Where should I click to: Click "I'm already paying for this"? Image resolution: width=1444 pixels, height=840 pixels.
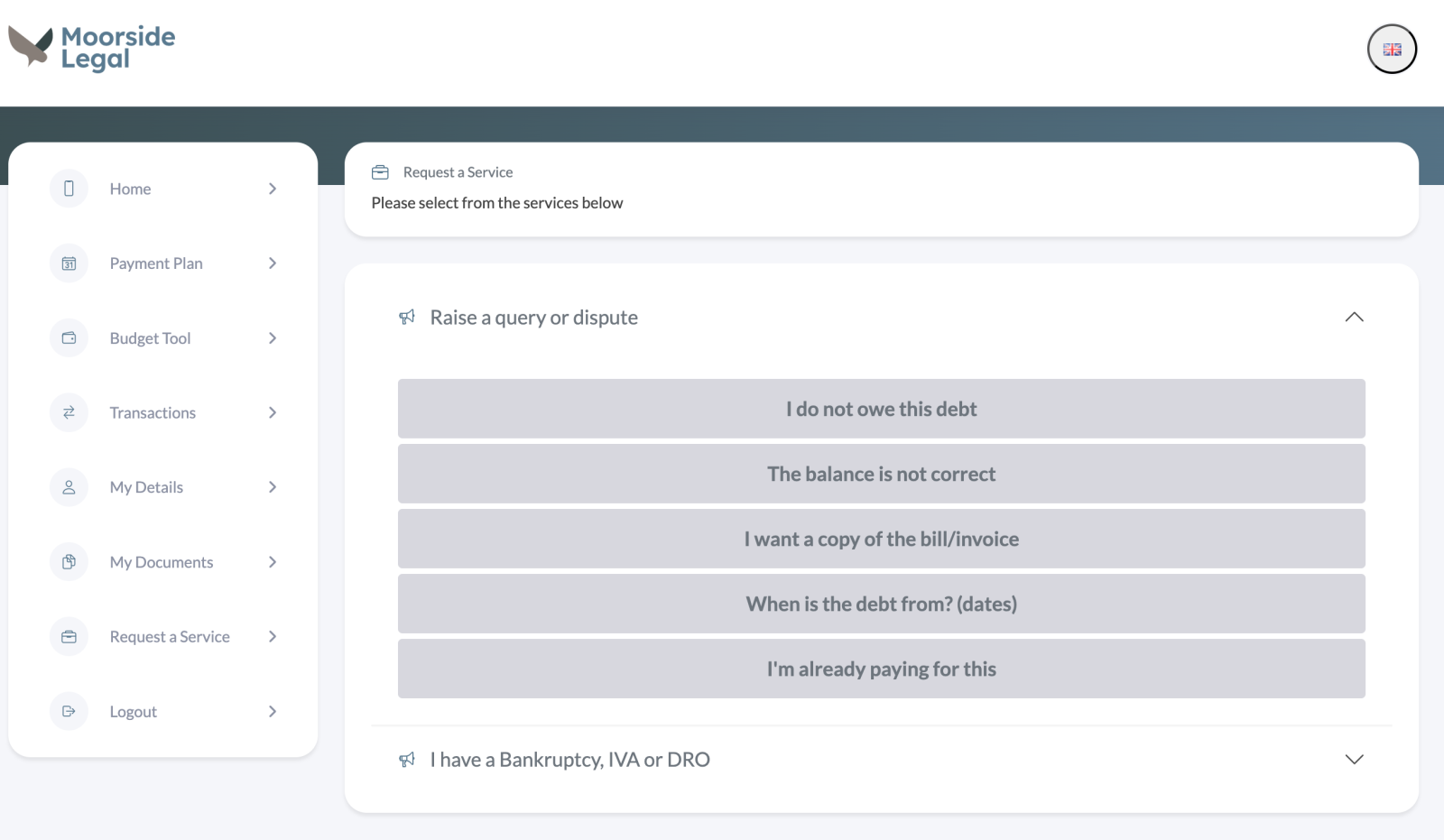[x=881, y=669]
